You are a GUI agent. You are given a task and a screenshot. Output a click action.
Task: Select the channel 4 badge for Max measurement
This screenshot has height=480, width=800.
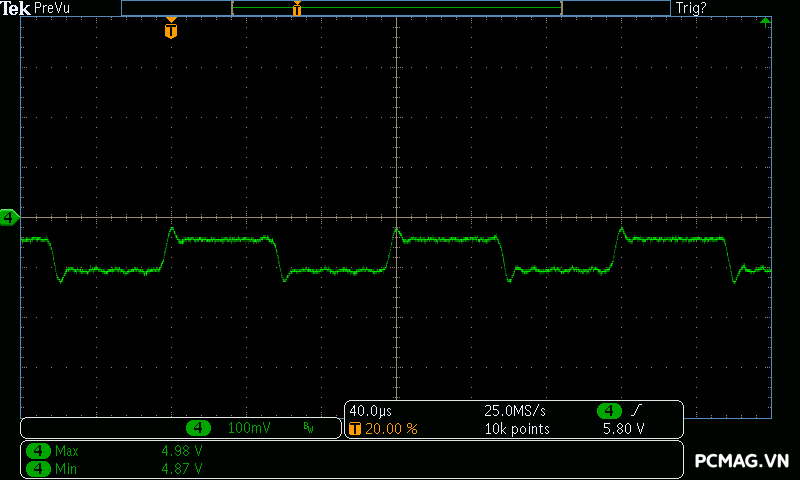click(x=38, y=451)
